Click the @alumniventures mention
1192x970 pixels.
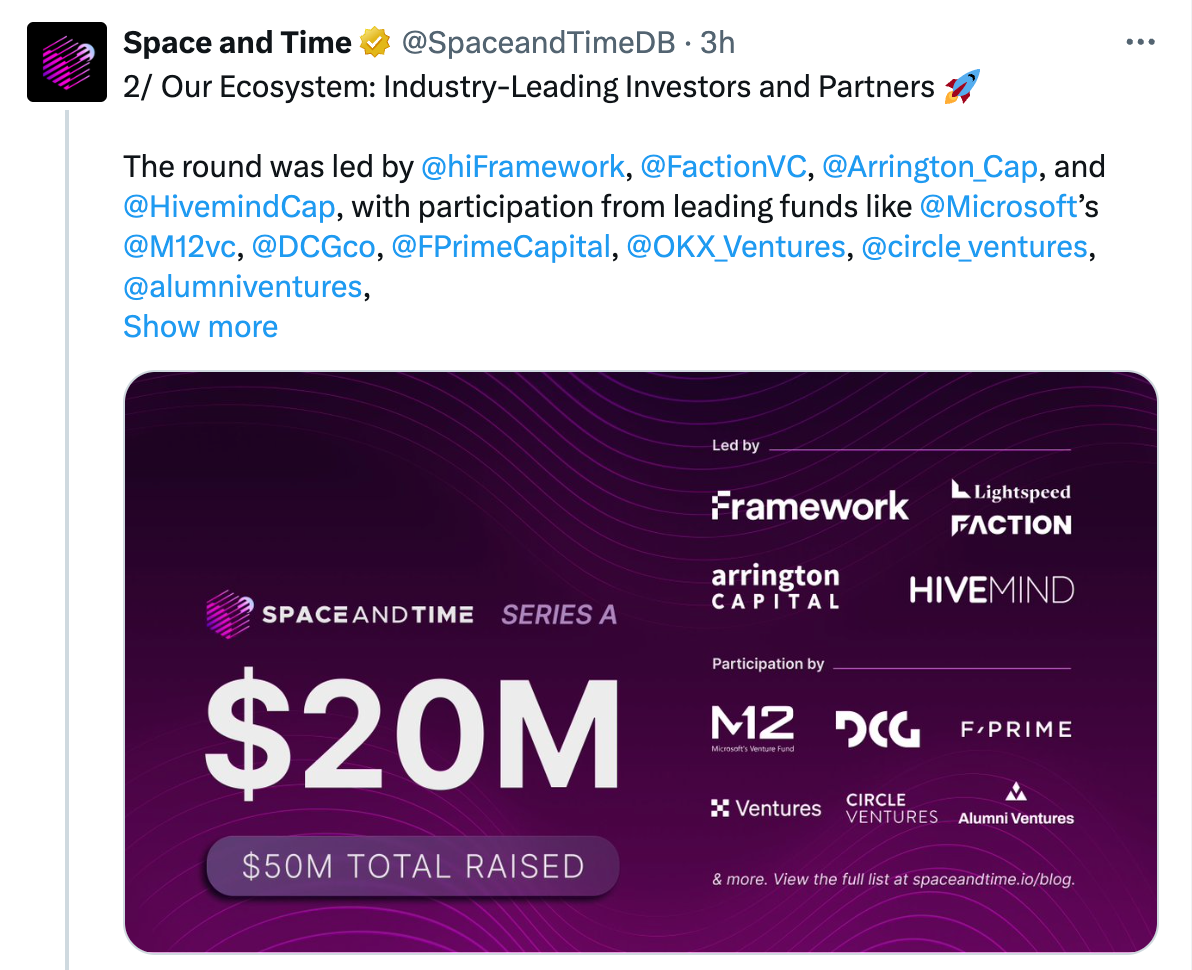242,287
